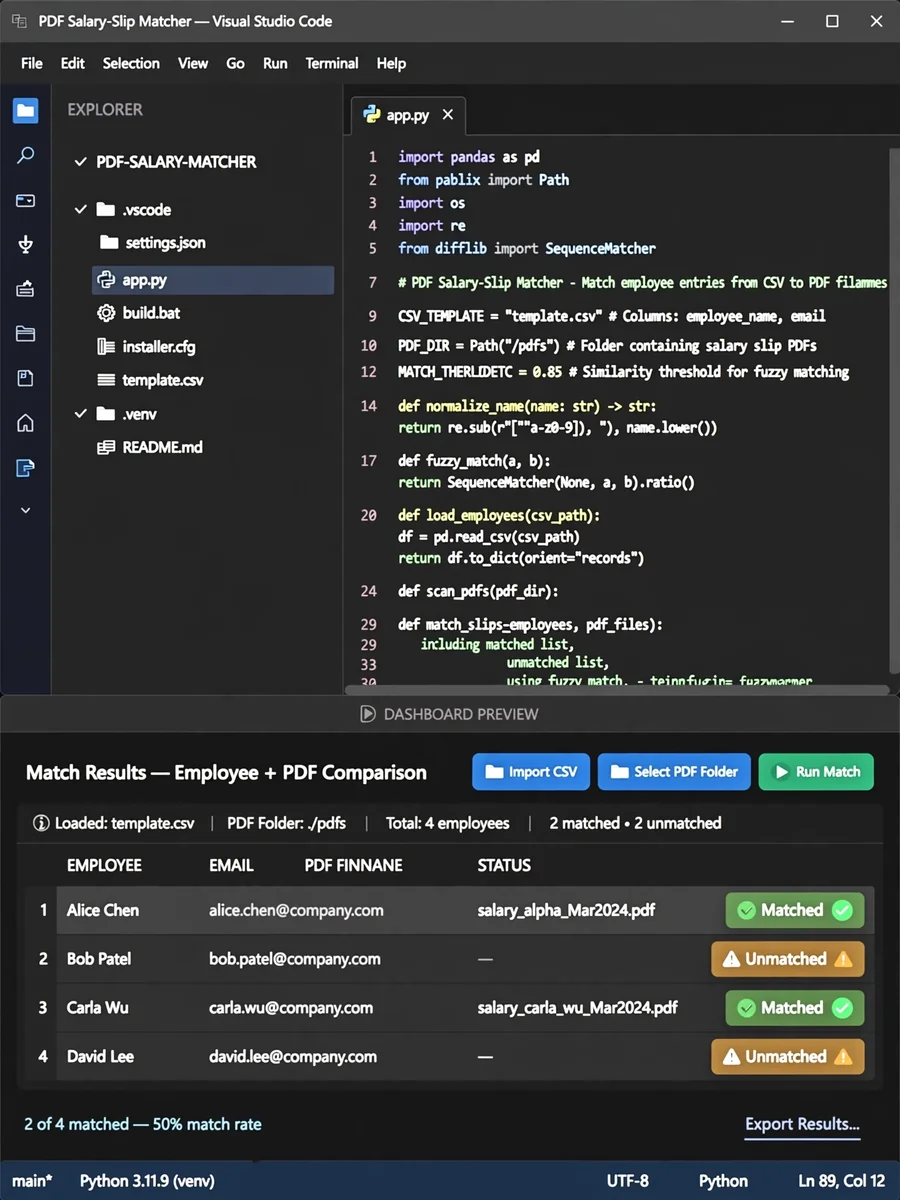Click Unmatched status badge for David Lee

pos(788,1057)
